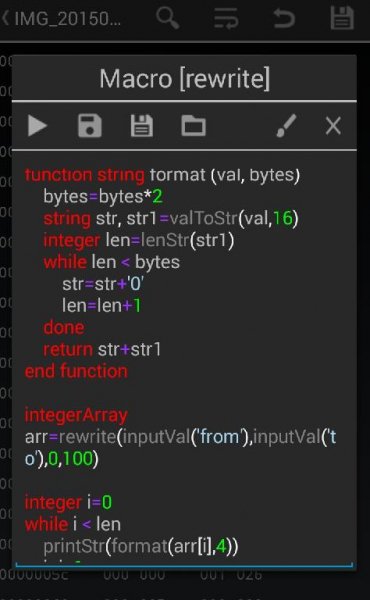The height and width of the screenshot is (600, 370).
Task: Go back using the arrow beside IMG_20150
Action: click(x=5, y=18)
